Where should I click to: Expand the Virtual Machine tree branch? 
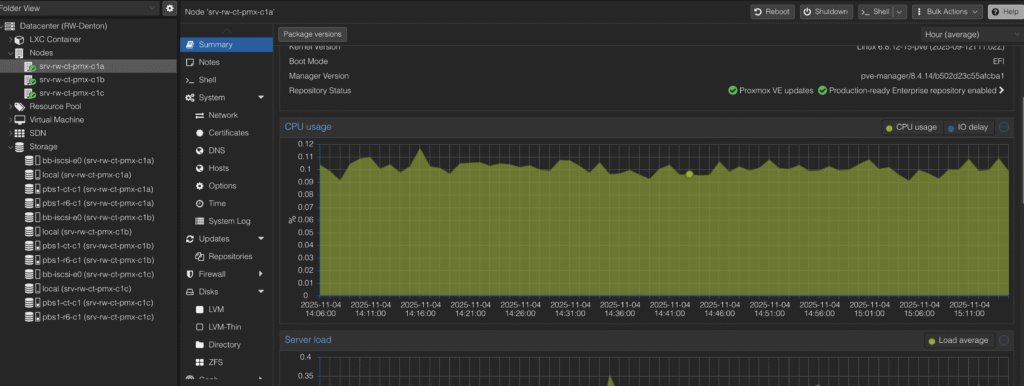10,120
